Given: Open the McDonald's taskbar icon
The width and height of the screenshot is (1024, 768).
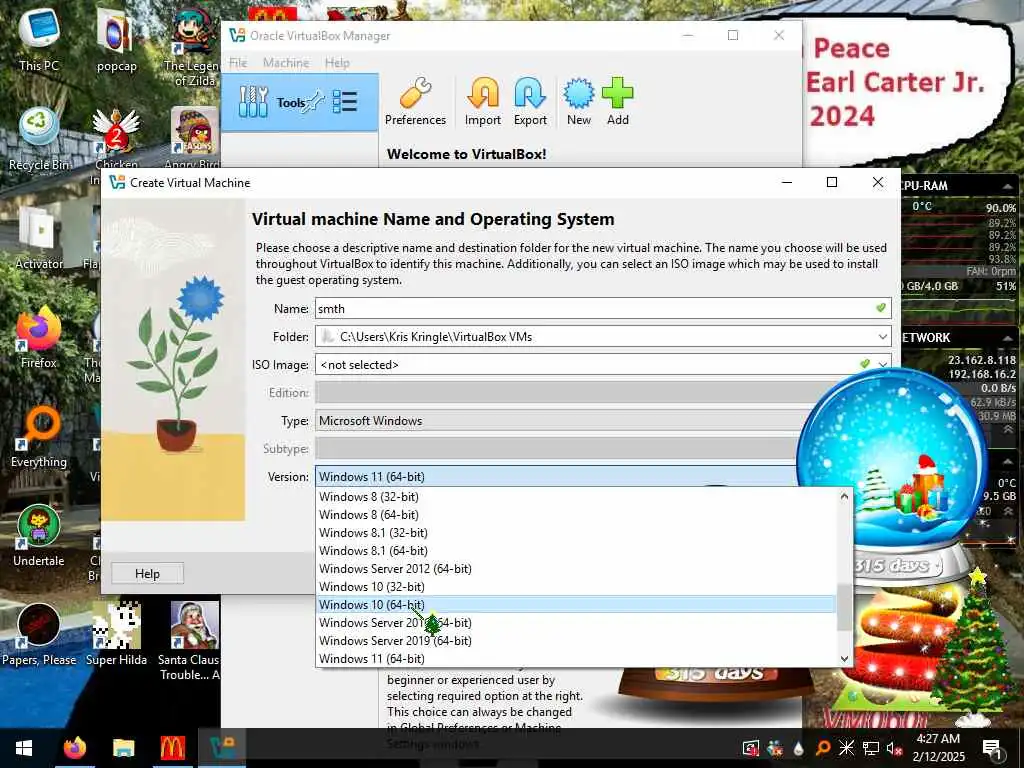Looking at the screenshot, I should point(172,748).
